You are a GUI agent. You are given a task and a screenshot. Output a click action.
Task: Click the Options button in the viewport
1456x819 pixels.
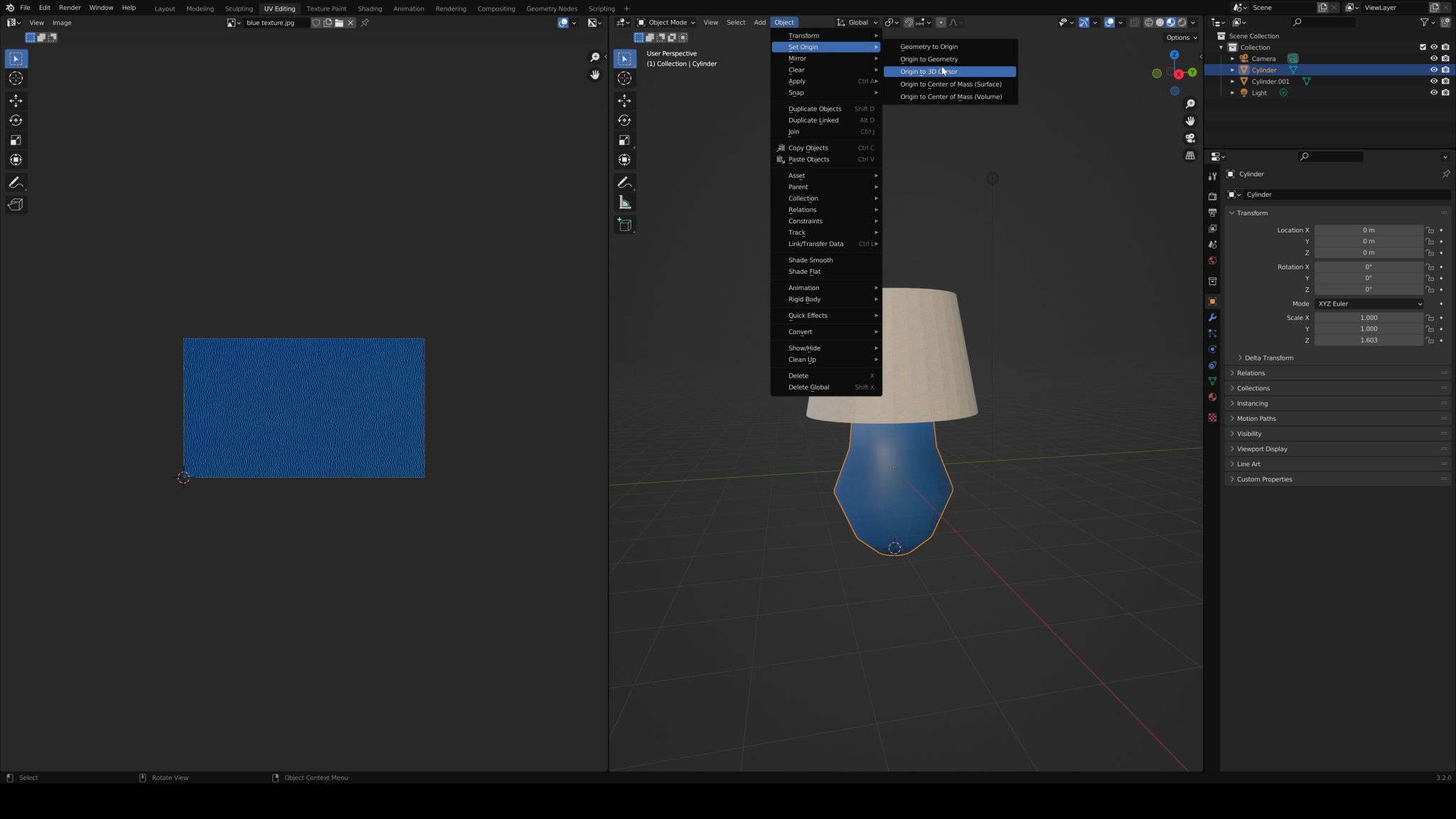[x=1179, y=37]
